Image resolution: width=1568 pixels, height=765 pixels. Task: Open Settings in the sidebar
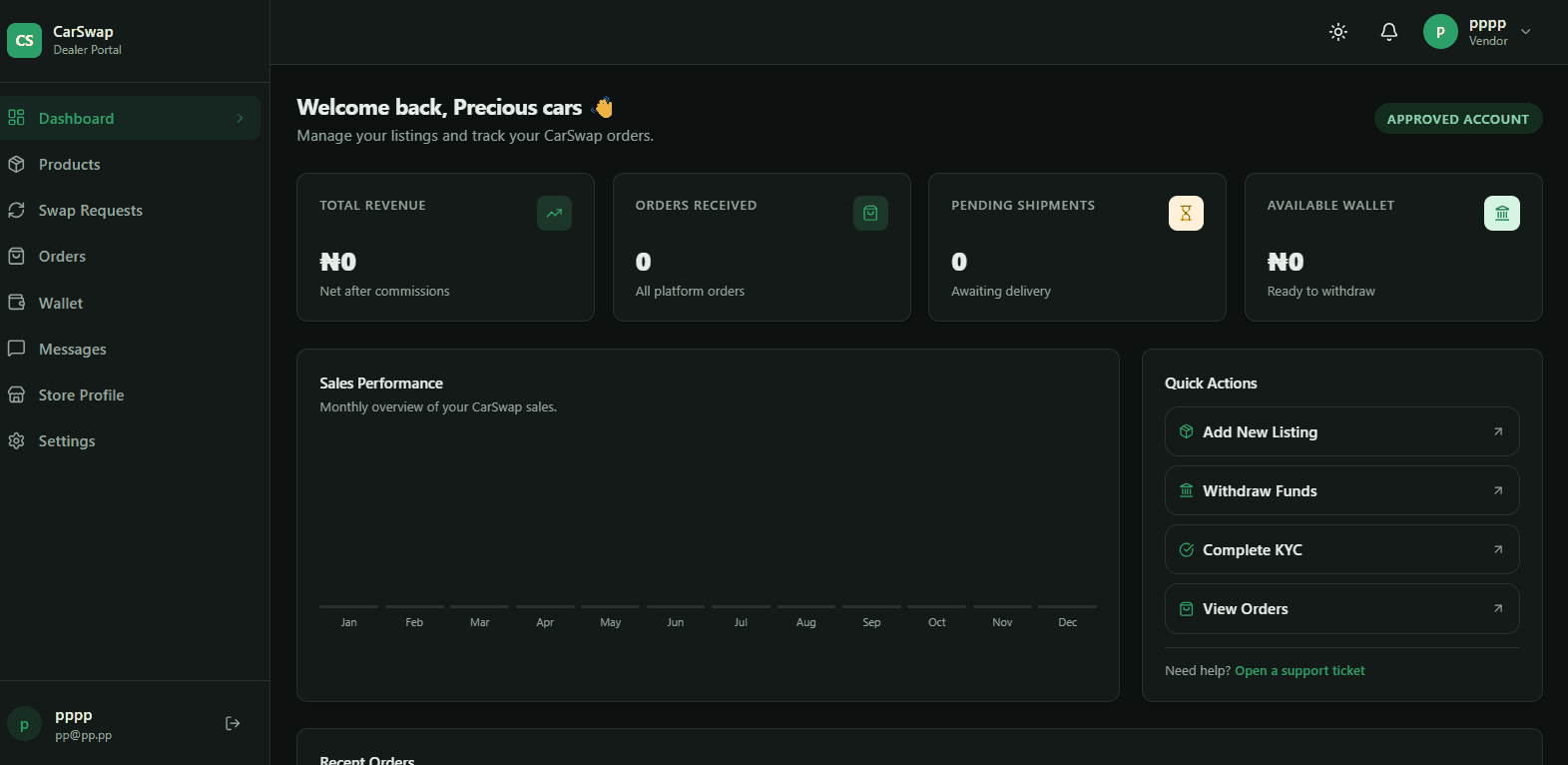click(x=130, y=440)
